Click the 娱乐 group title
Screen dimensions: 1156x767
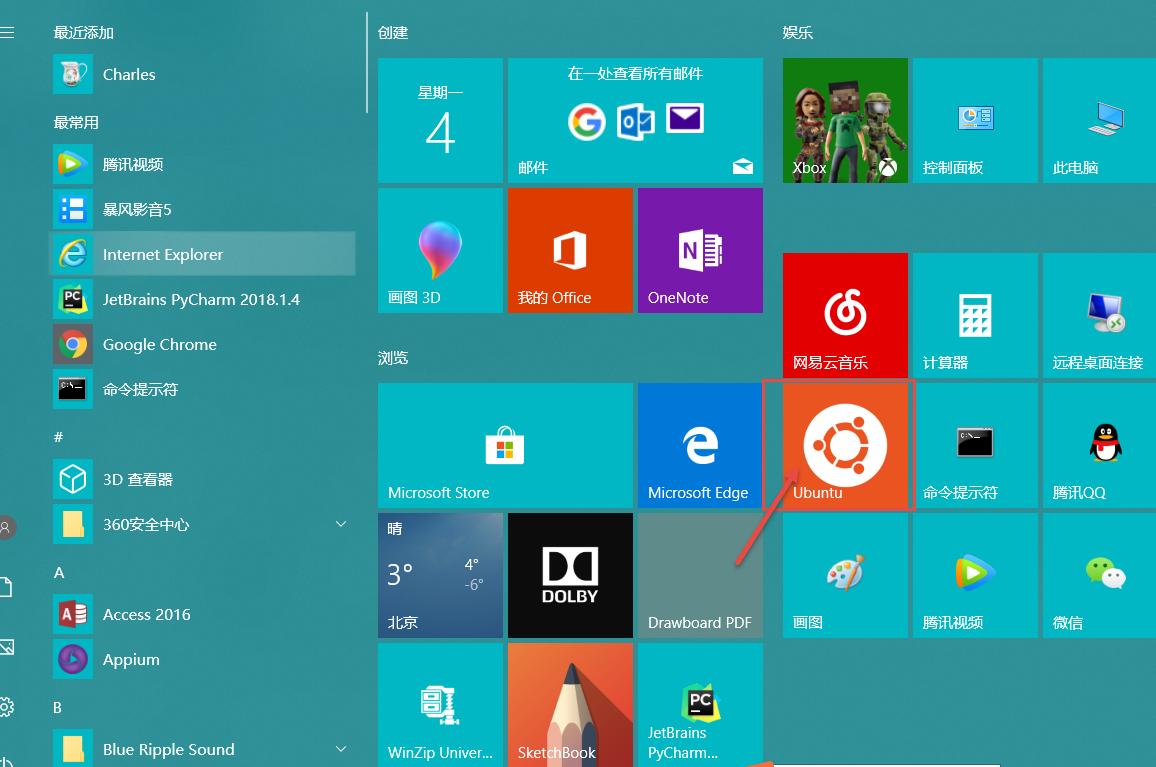(798, 32)
